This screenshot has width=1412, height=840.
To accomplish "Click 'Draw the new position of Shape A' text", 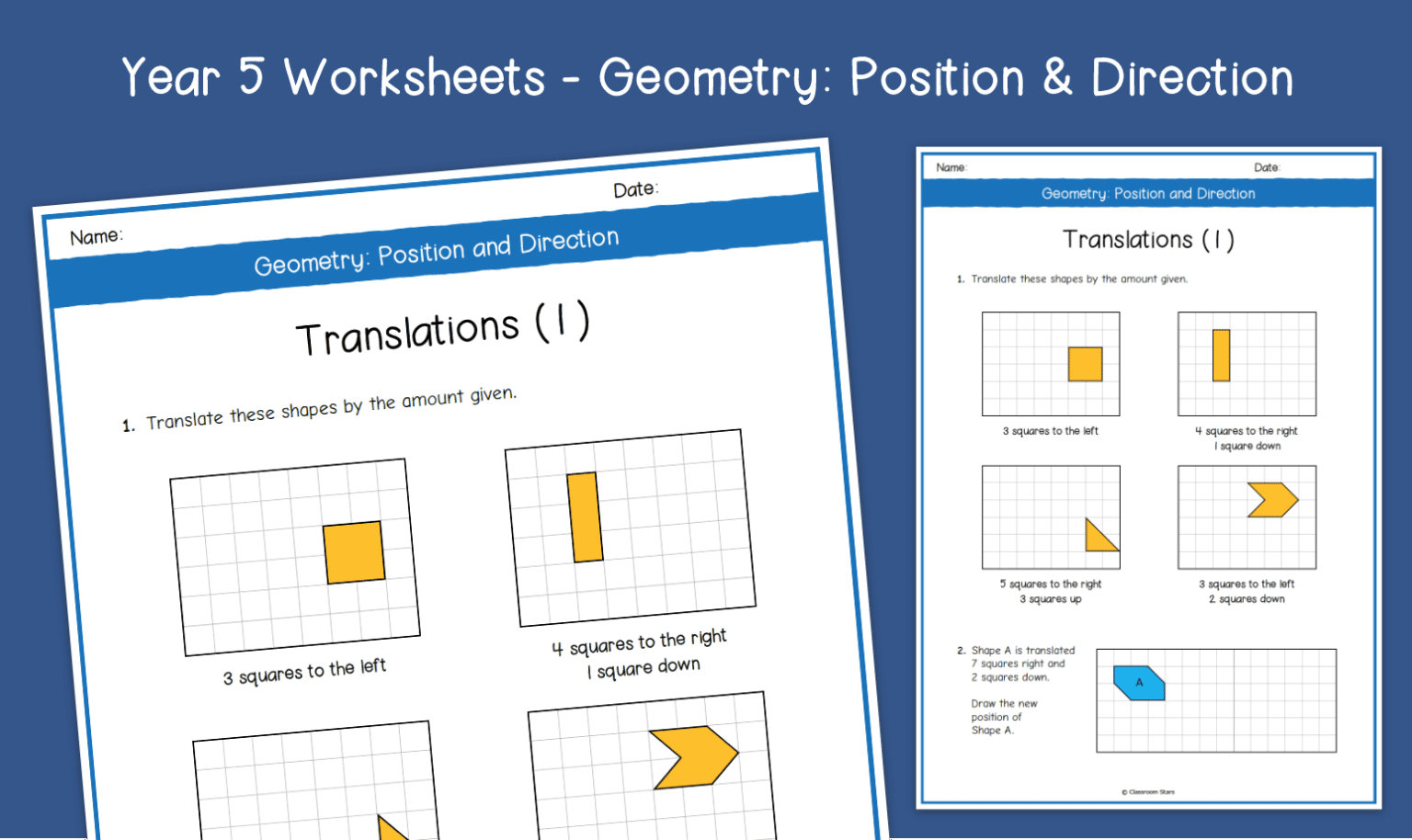I will (x=1004, y=717).
